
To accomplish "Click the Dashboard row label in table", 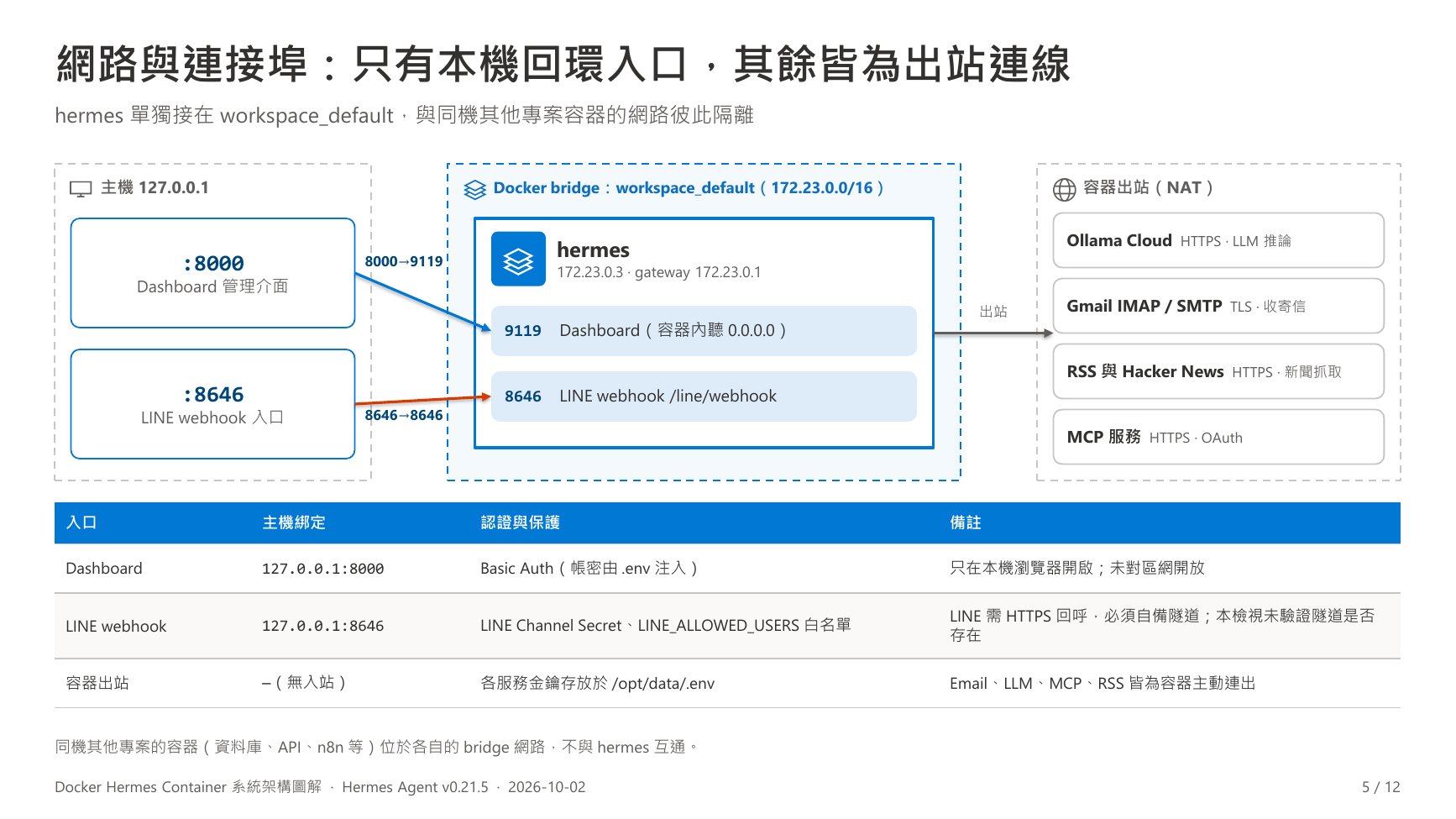I will click(x=104, y=569).
